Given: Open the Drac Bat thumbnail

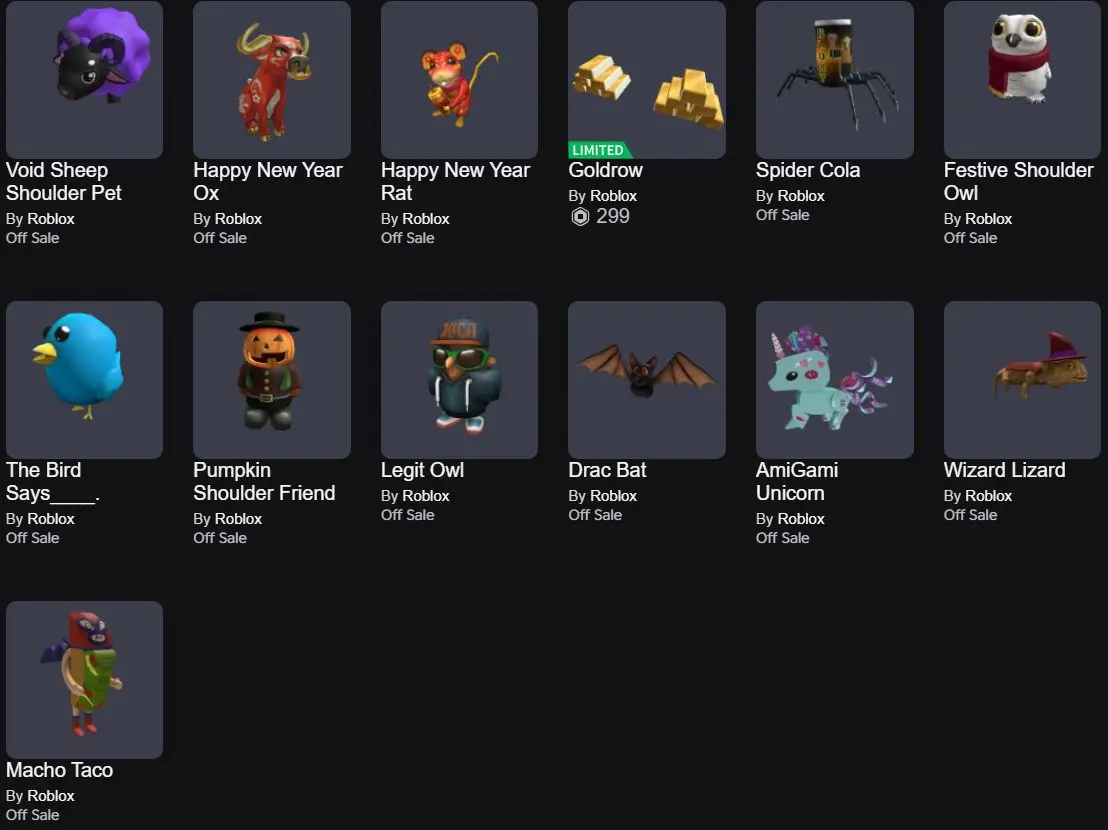Looking at the screenshot, I should tap(647, 380).
